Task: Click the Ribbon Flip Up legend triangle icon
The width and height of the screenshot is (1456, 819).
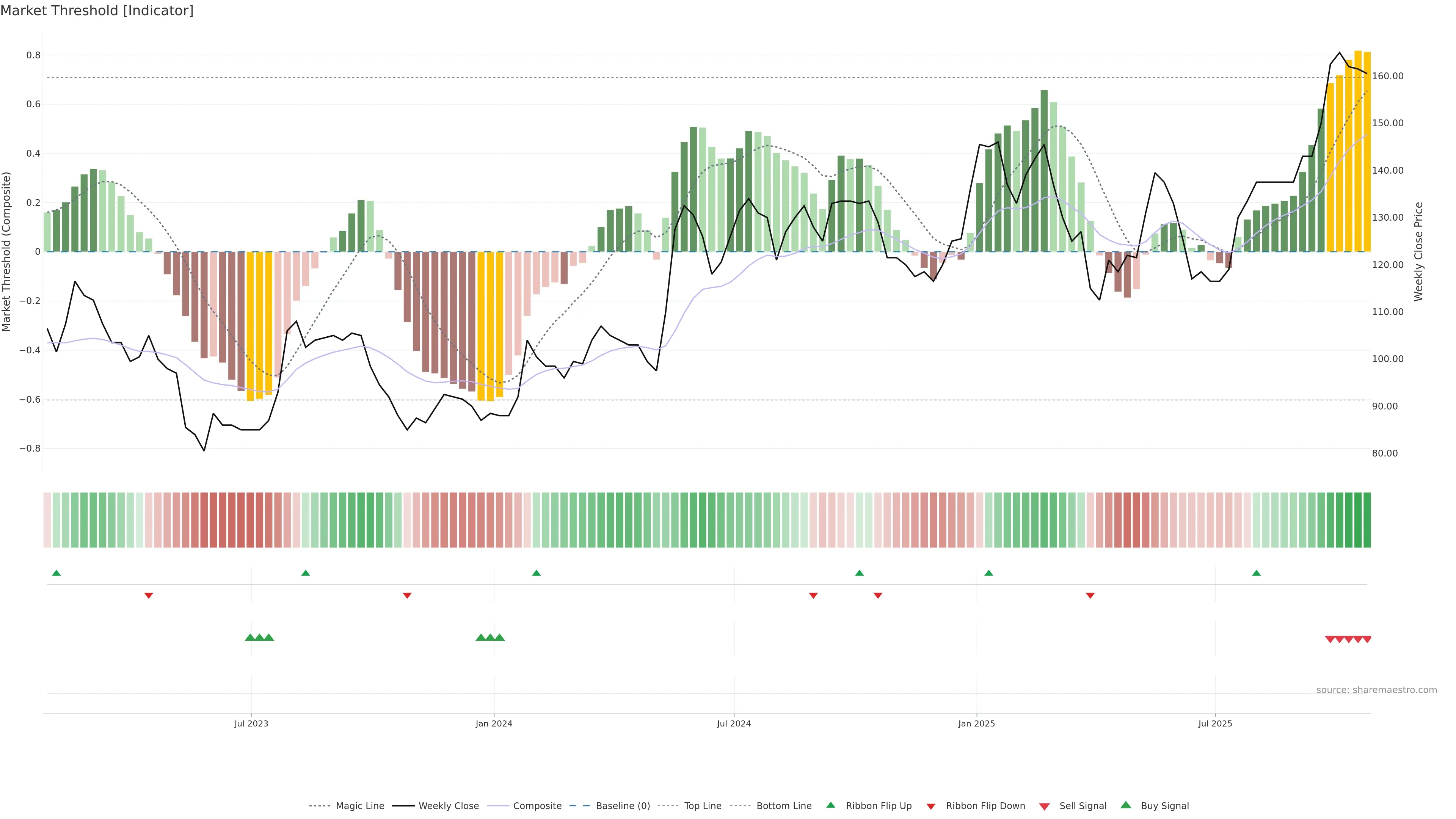Action: click(x=830, y=805)
